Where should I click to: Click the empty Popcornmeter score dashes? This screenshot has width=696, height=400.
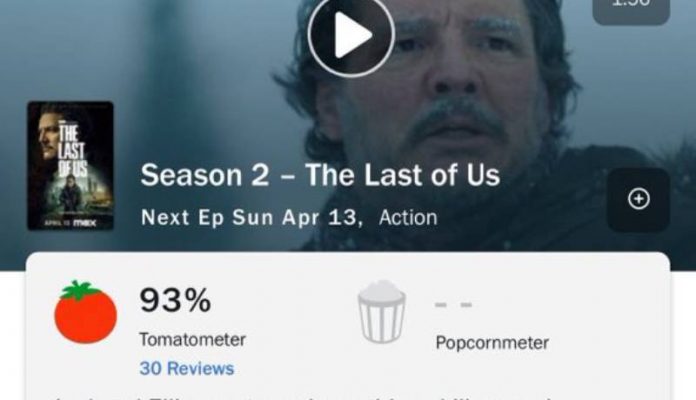pos(453,305)
